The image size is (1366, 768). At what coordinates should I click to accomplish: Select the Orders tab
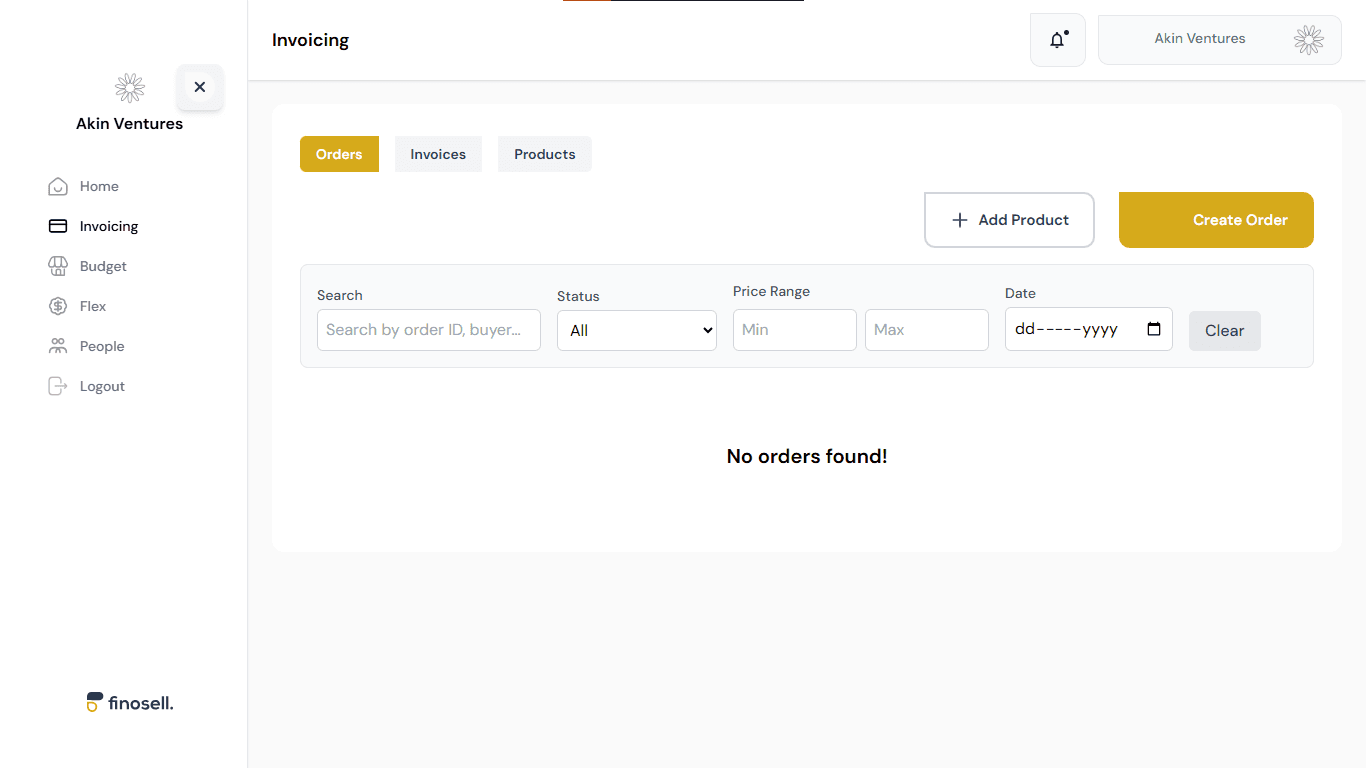click(x=339, y=154)
